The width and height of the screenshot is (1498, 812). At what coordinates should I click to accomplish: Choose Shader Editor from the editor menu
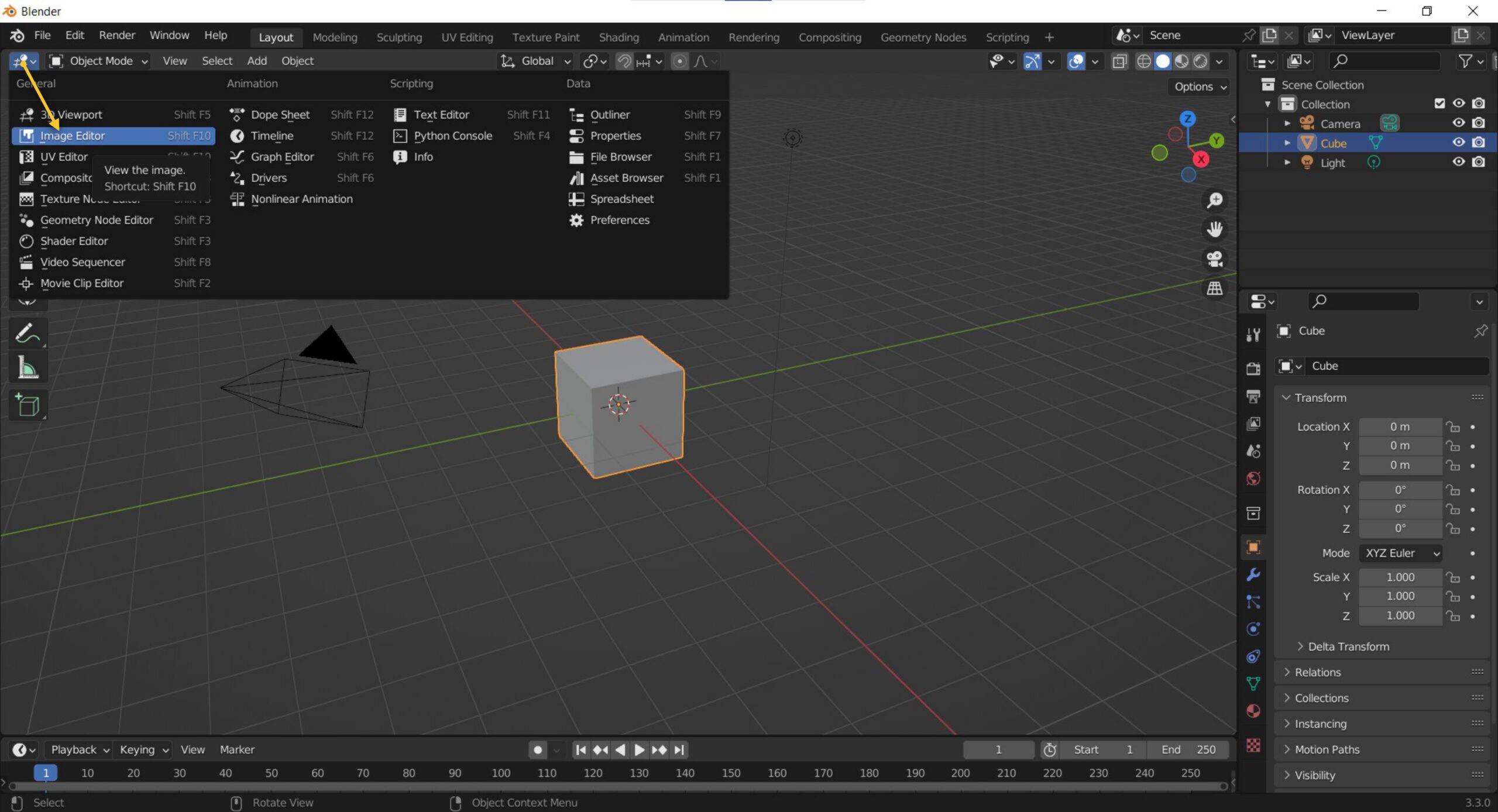74,241
